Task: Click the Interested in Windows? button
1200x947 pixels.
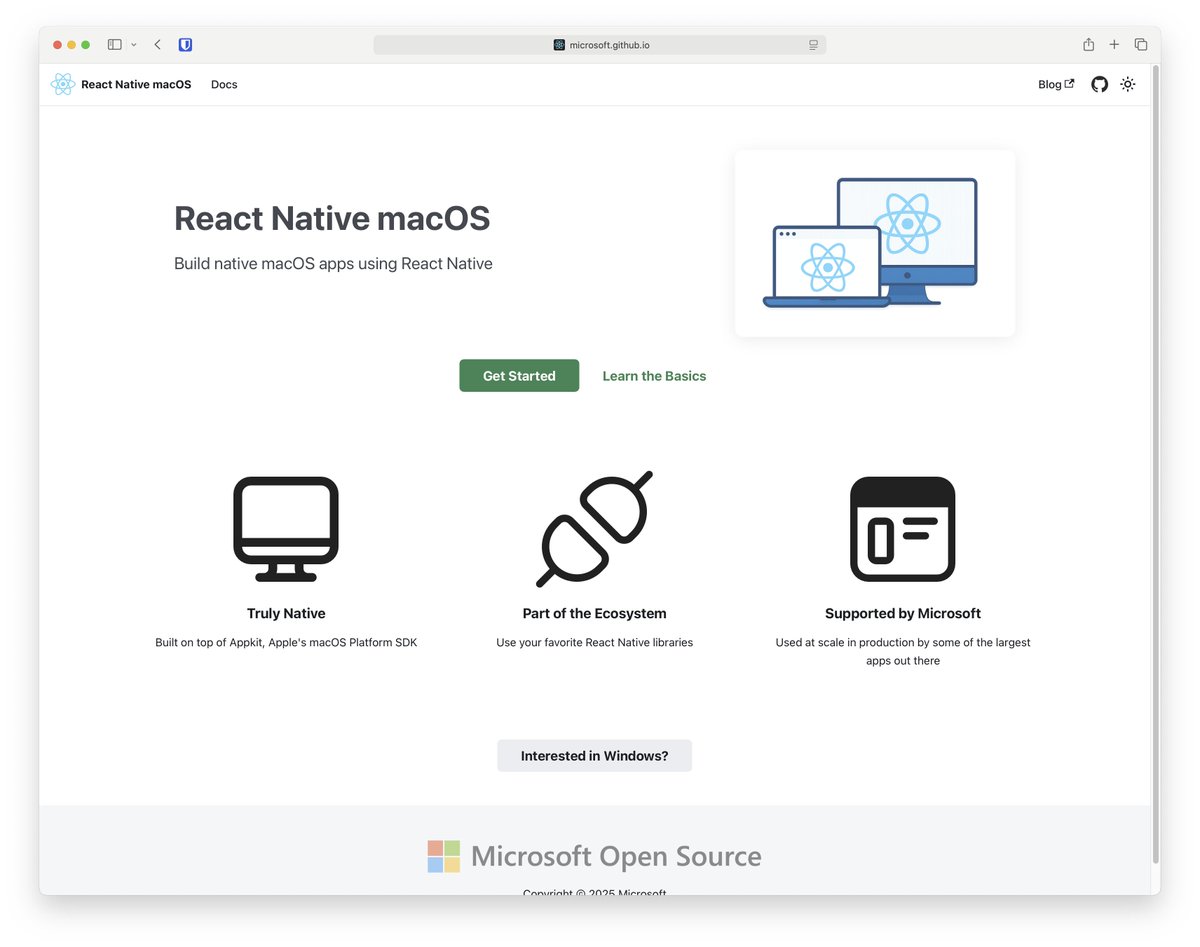Action: [x=594, y=755]
